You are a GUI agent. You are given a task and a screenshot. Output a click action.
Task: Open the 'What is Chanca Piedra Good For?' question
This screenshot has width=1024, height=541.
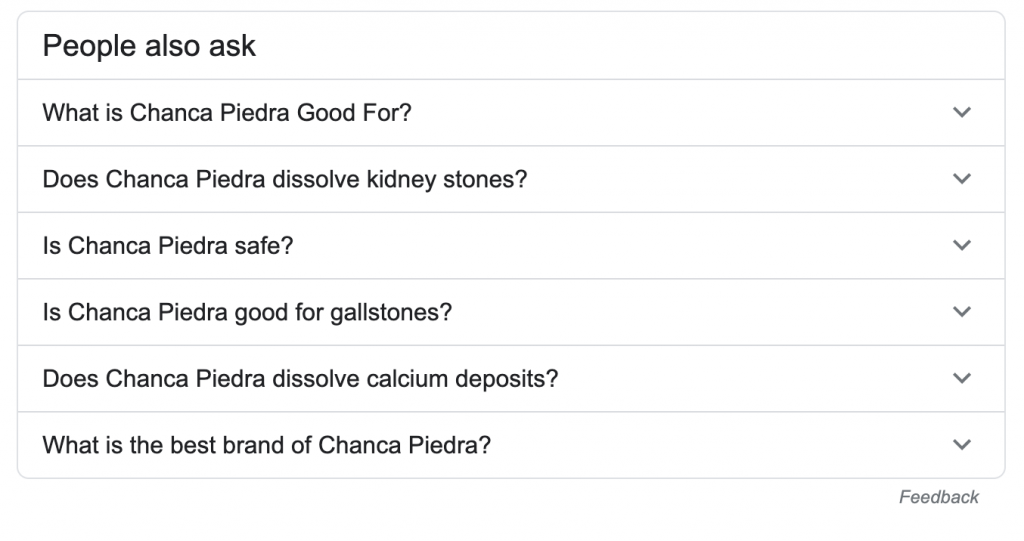511,112
